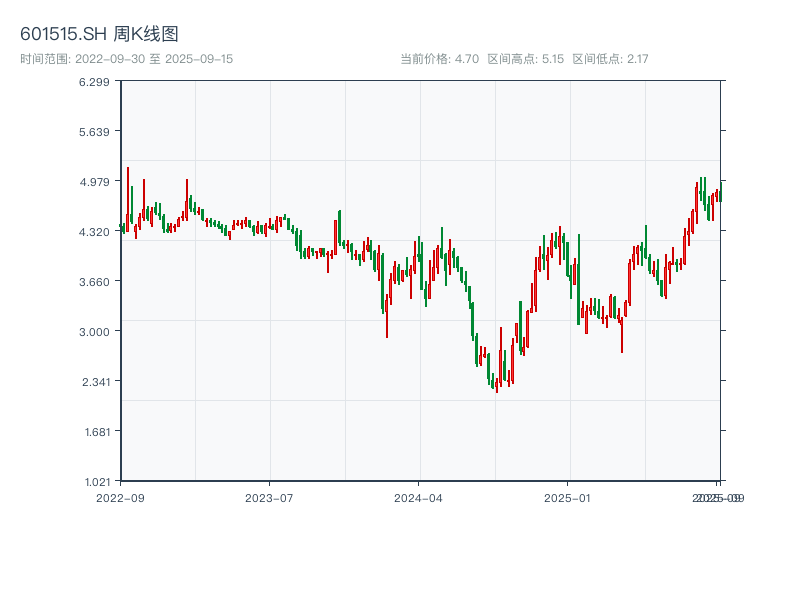800x600 pixels.
Task: Click the overlapping 2025-09 x-axis label
Action: coord(719,497)
